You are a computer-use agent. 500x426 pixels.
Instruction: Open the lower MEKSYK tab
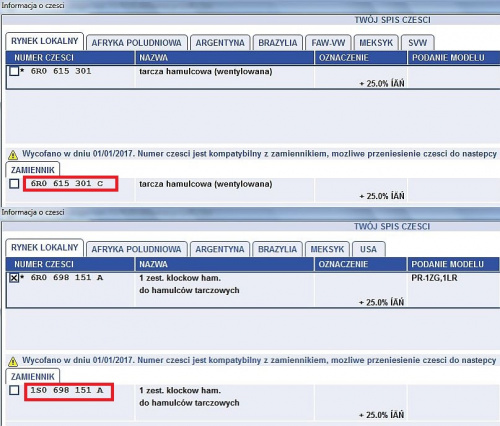[x=327, y=249]
